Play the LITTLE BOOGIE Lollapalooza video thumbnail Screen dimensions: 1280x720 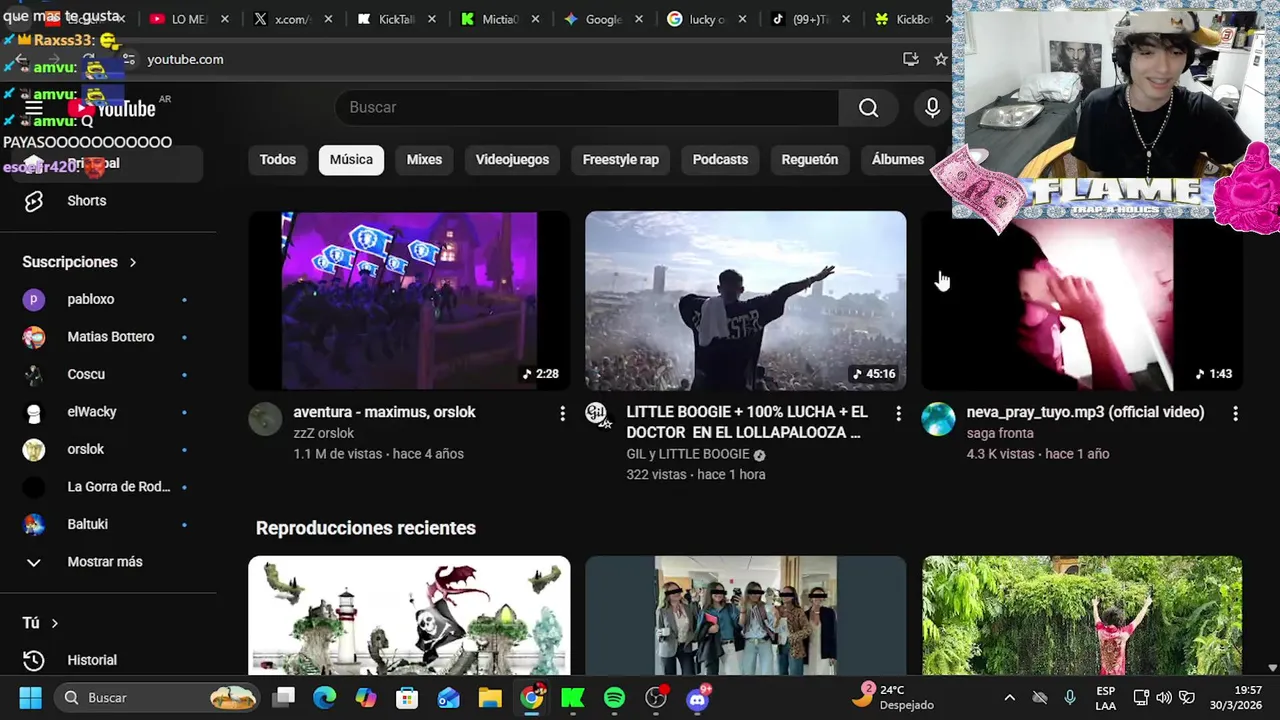(x=746, y=300)
